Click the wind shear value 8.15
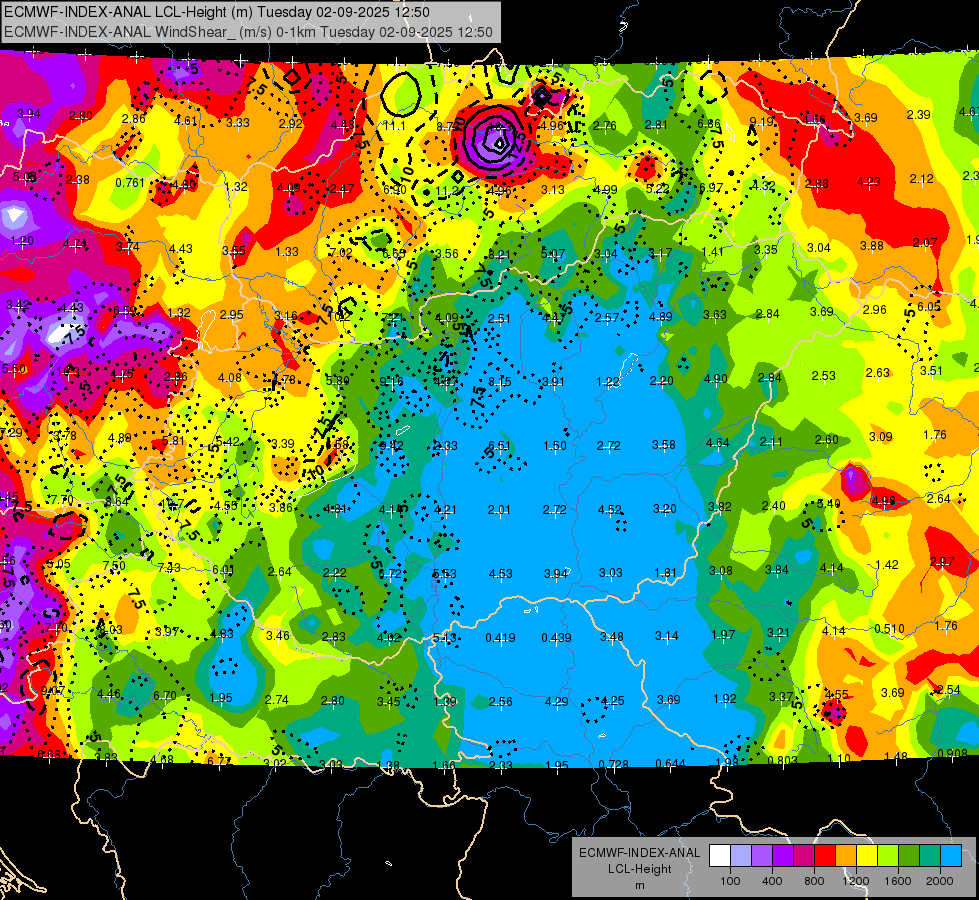The height and width of the screenshot is (900, 979). tap(499, 382)
